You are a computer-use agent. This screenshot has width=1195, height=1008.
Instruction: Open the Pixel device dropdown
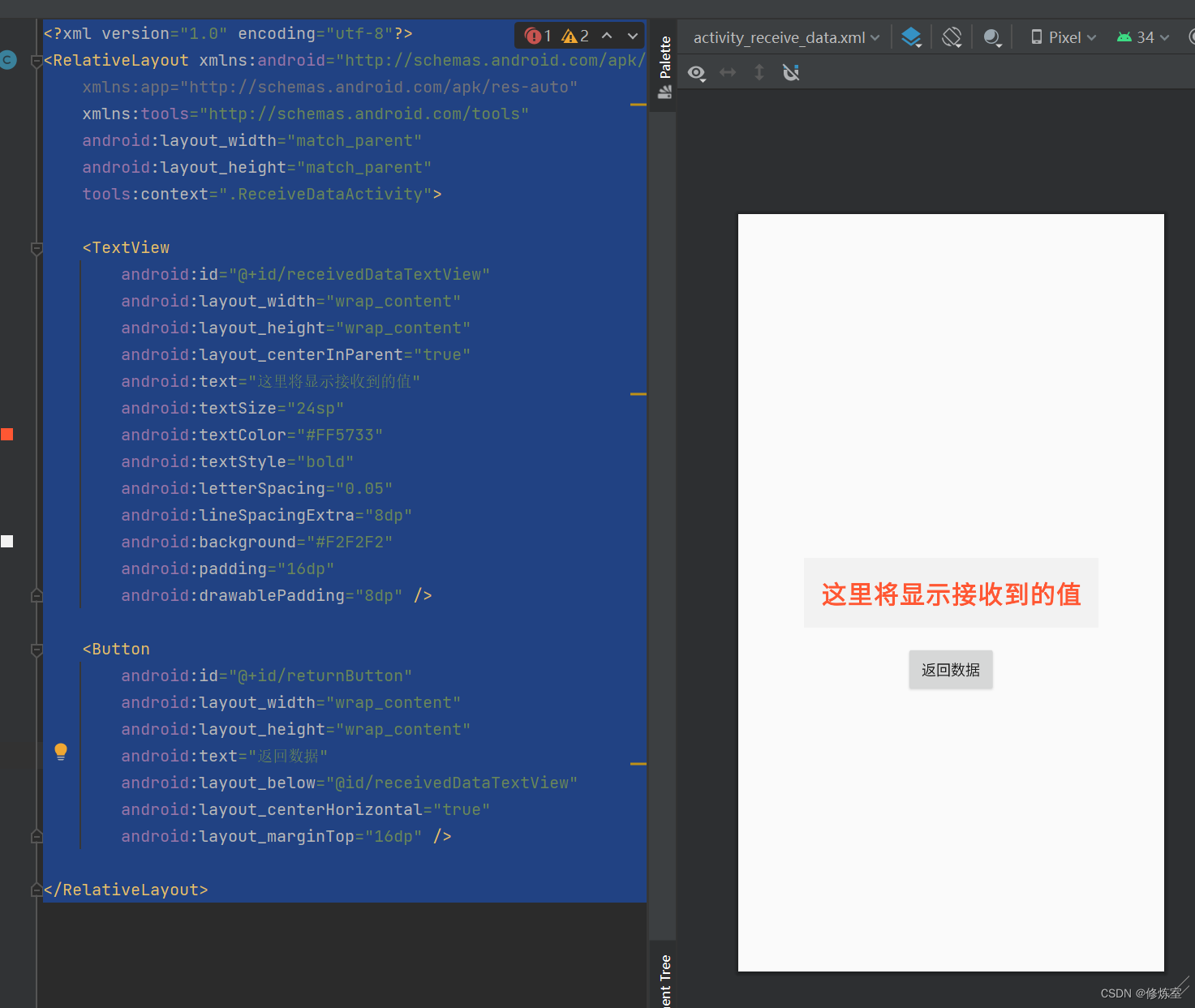(x=1063, y=37)
